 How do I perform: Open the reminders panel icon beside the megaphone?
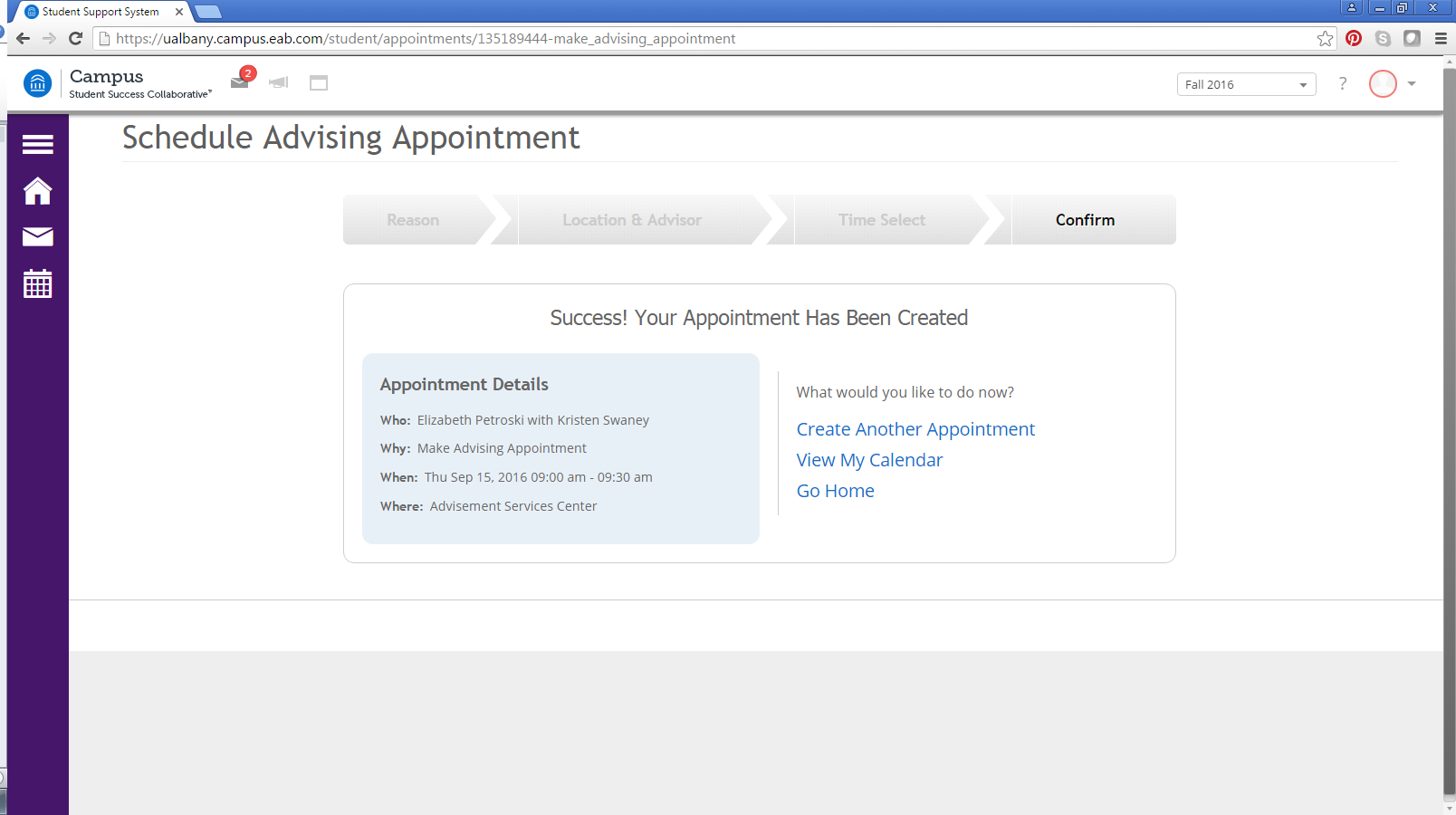318,82
